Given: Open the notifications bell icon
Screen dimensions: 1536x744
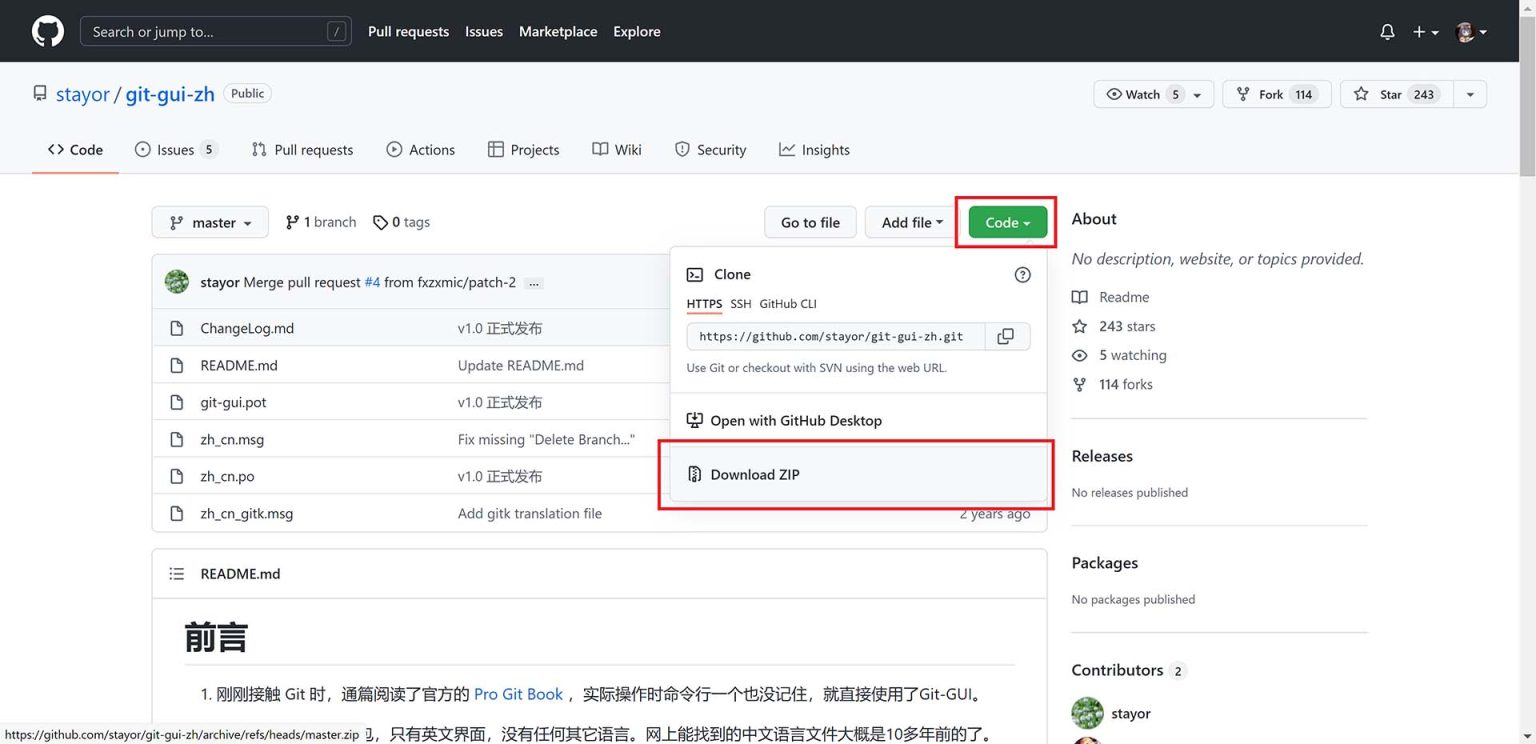Looking at the screenshot, I should tap(1387, 31).
